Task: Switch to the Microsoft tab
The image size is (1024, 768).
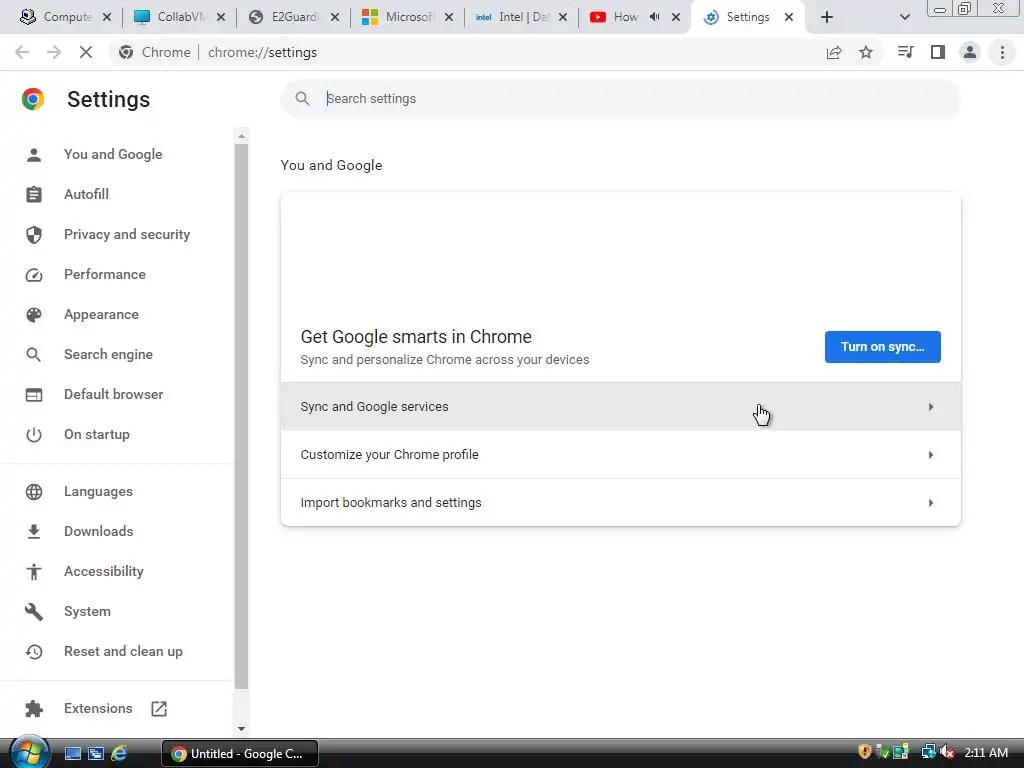Action: click(407, 17)
